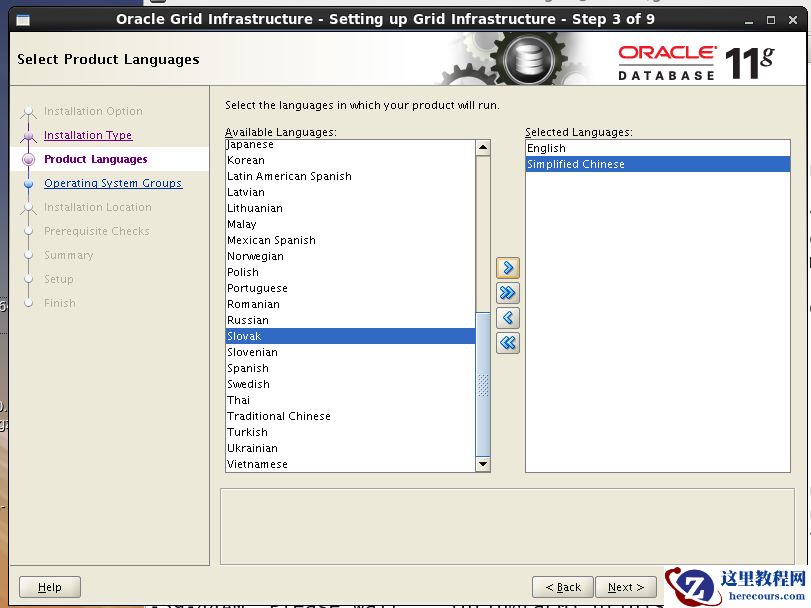This screenshot has width=811, height=608.
Task: Open the Help button
Action: coord(50,587)
